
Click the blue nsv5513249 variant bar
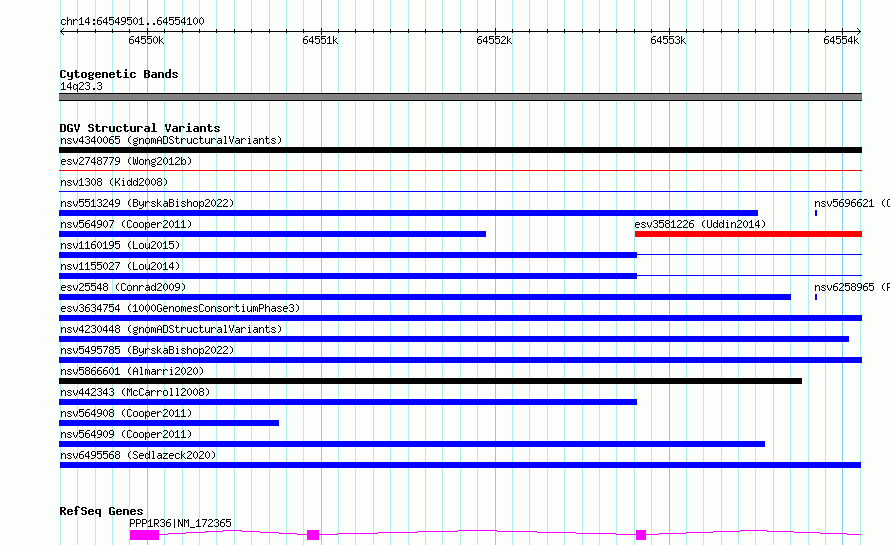[408, 213]
